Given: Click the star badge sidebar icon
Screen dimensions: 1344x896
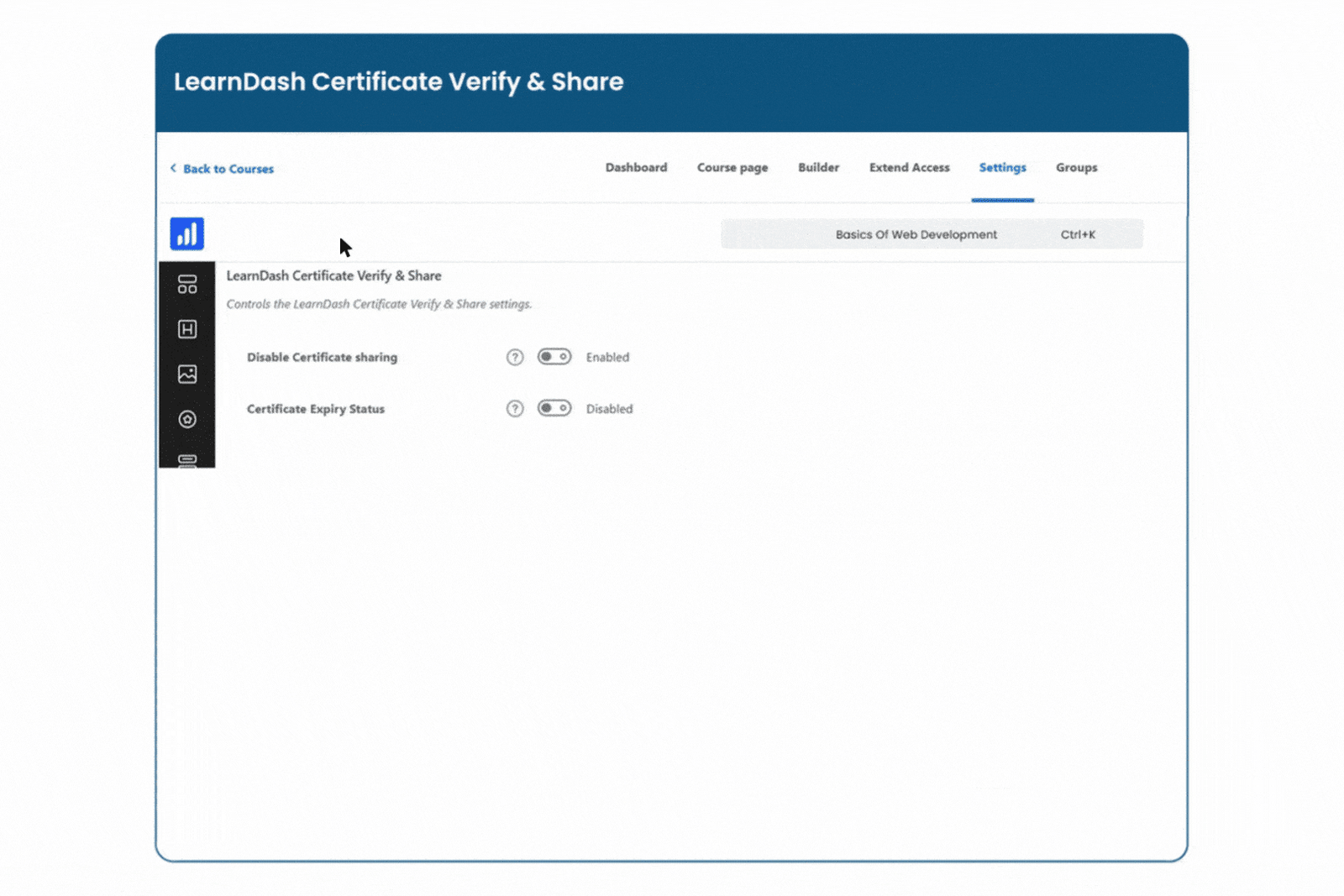Looking at the screenshot, I should 187,419.
